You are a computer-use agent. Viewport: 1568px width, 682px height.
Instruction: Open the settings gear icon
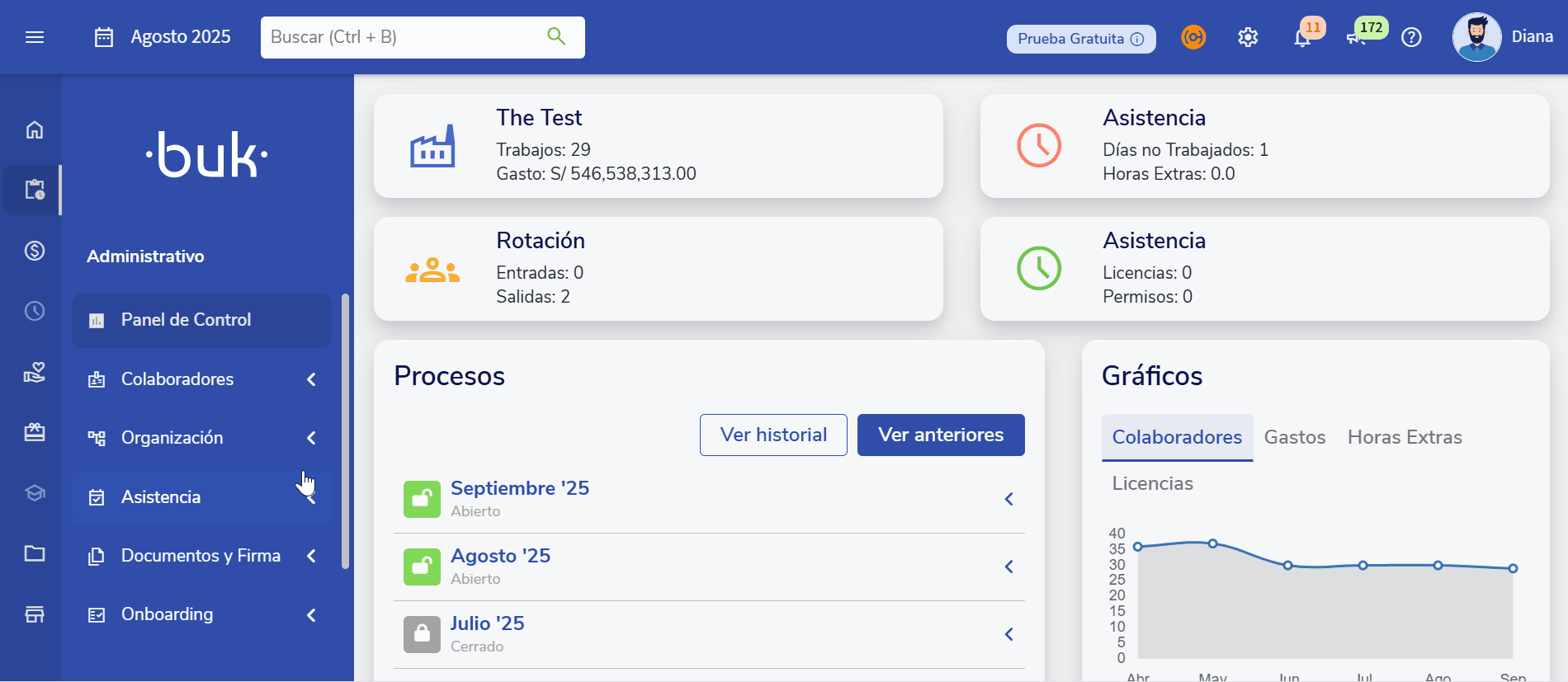(1248, 37)
